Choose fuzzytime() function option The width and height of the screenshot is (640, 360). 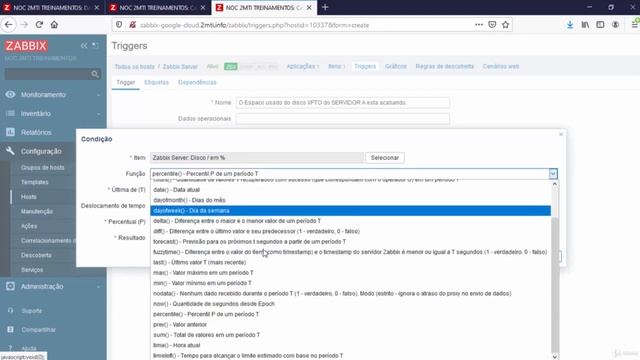pos(351,252)
